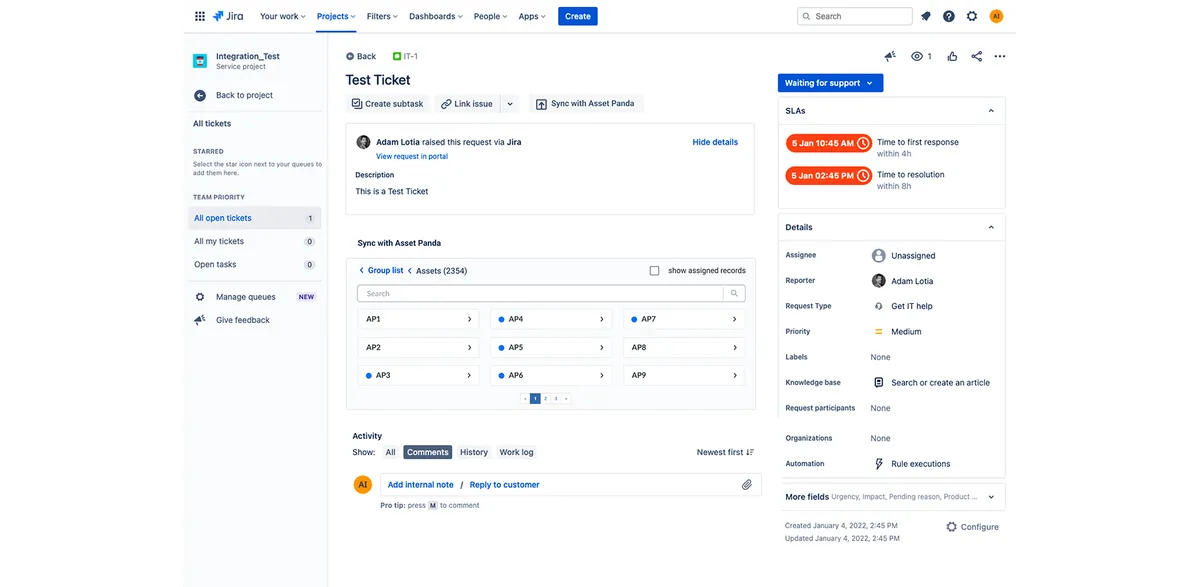
Task: Open the settings gear icon
Action: (972, 16)
